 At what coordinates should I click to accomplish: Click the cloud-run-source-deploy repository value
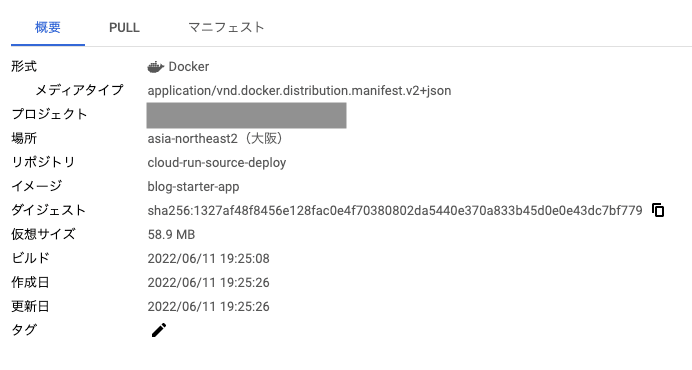click(217, 163)
